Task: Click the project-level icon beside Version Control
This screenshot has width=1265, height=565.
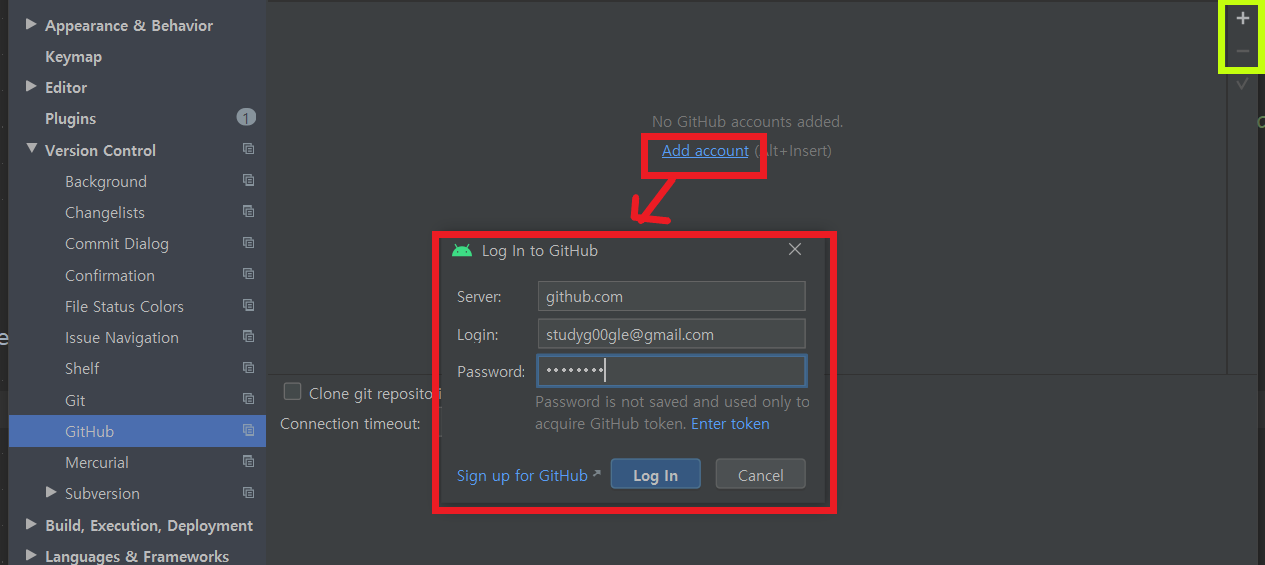Action: tap(248, 149)
